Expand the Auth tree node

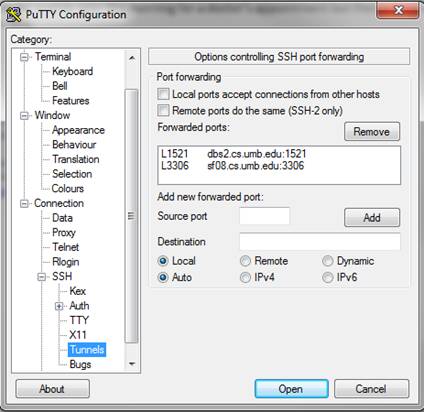[x=59, y=306]
